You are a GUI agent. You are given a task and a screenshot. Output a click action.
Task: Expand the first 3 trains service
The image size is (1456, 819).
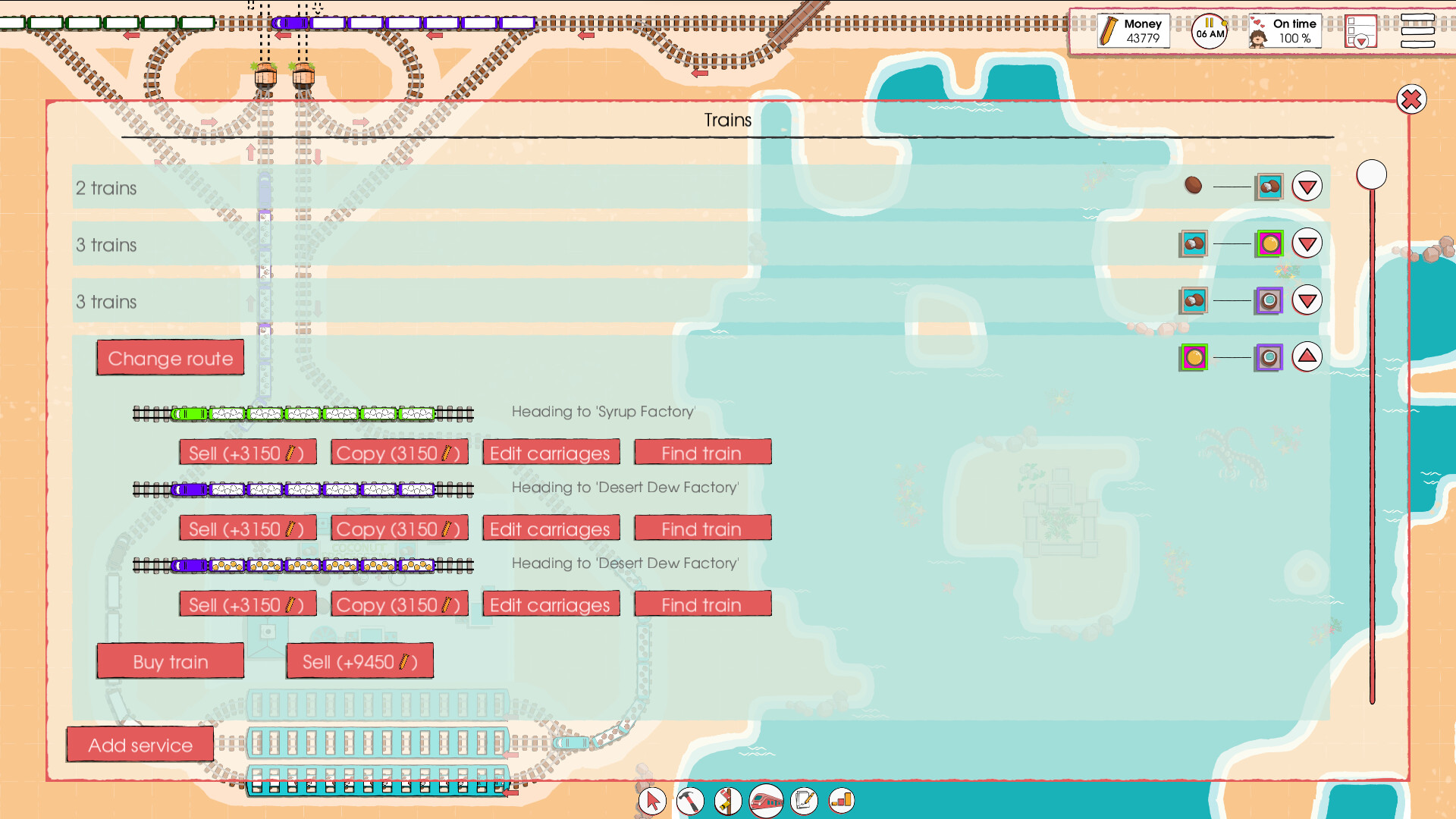tap(1307, 243)
